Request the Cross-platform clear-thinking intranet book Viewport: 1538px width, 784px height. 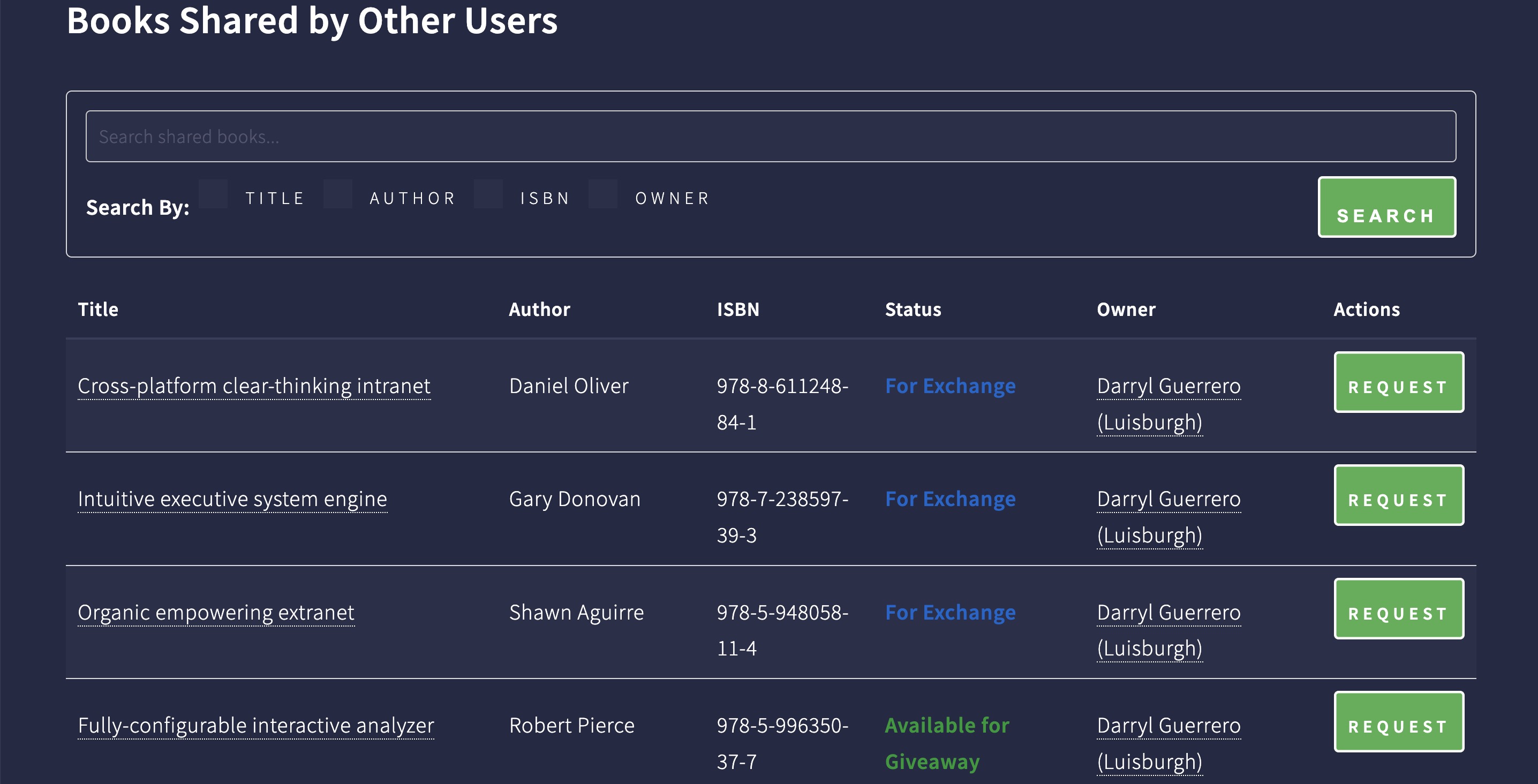click(x=1398, y=382)
